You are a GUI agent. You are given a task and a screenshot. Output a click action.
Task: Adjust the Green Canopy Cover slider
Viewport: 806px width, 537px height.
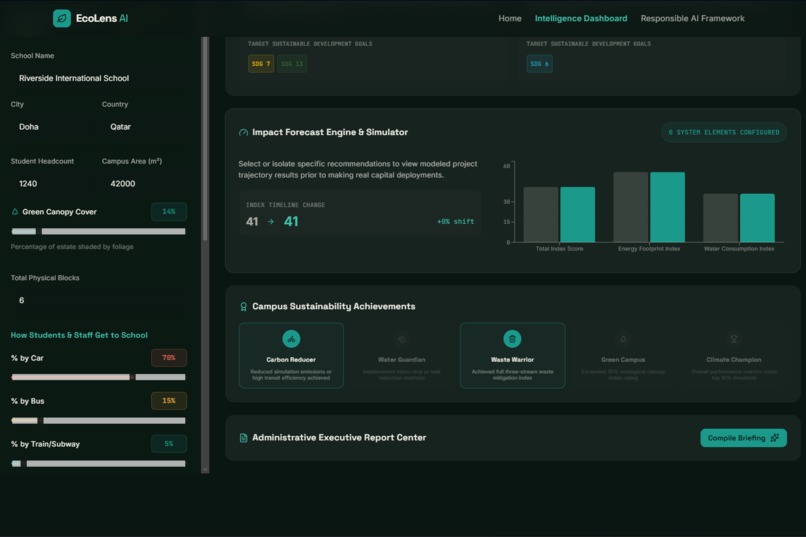pyautogui.click(x=98, y=231)
